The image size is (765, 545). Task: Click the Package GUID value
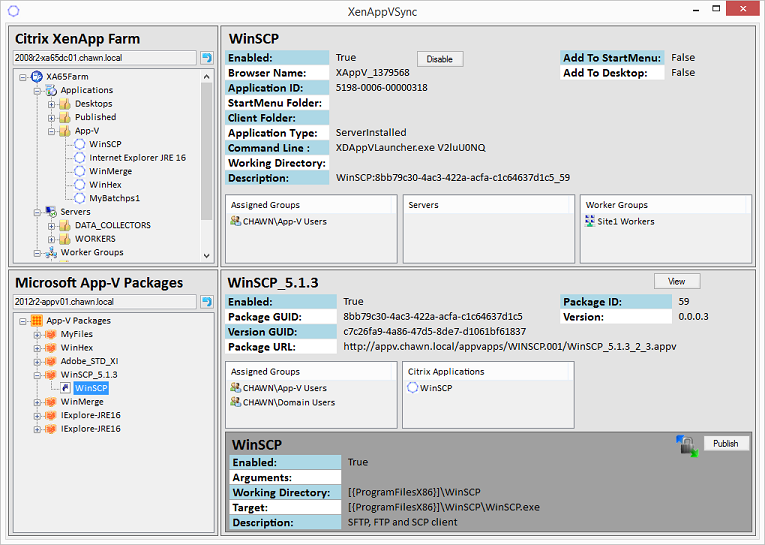pos(433,316)
